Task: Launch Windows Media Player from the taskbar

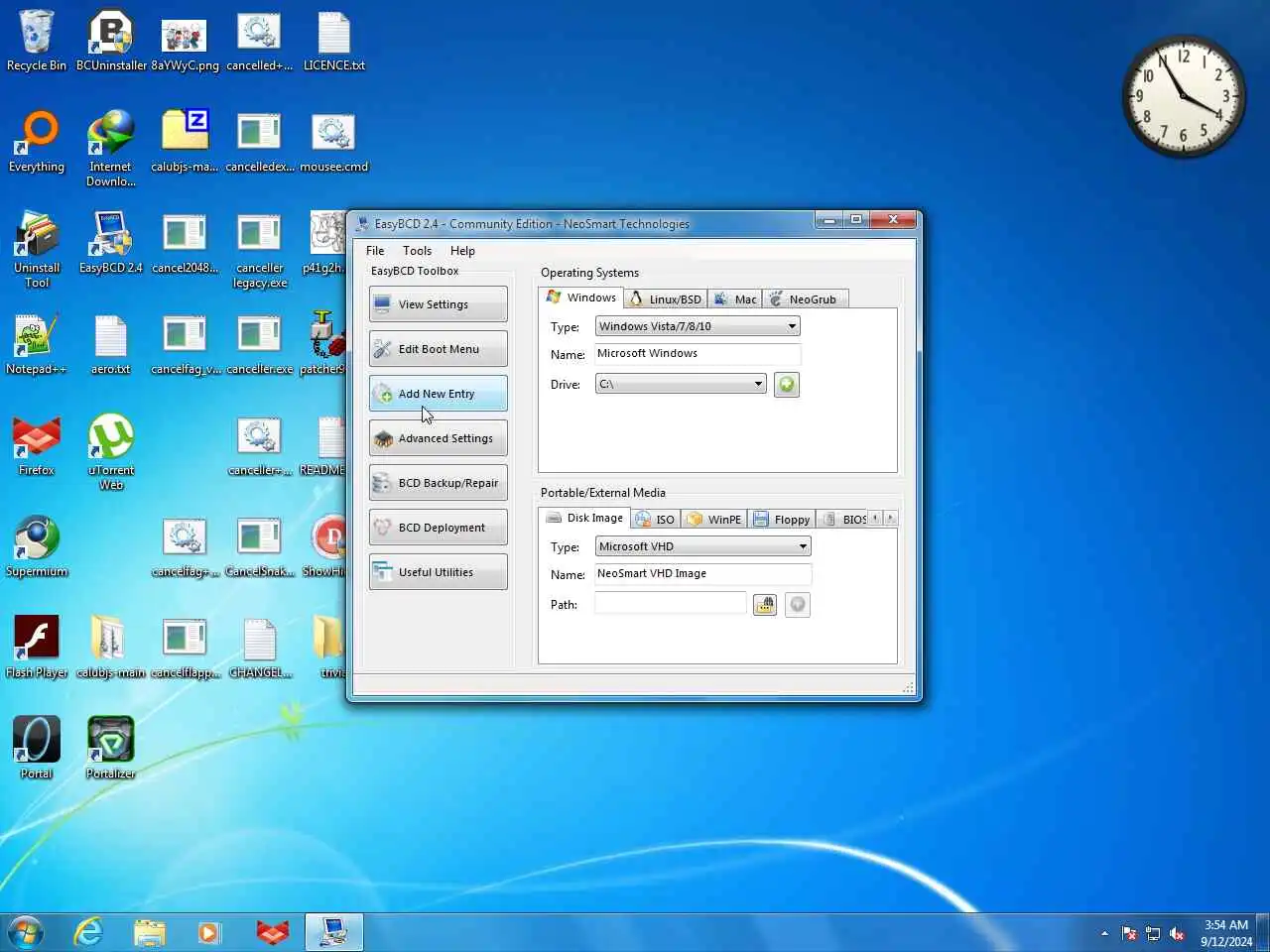Action: click(x=209, y=932)
